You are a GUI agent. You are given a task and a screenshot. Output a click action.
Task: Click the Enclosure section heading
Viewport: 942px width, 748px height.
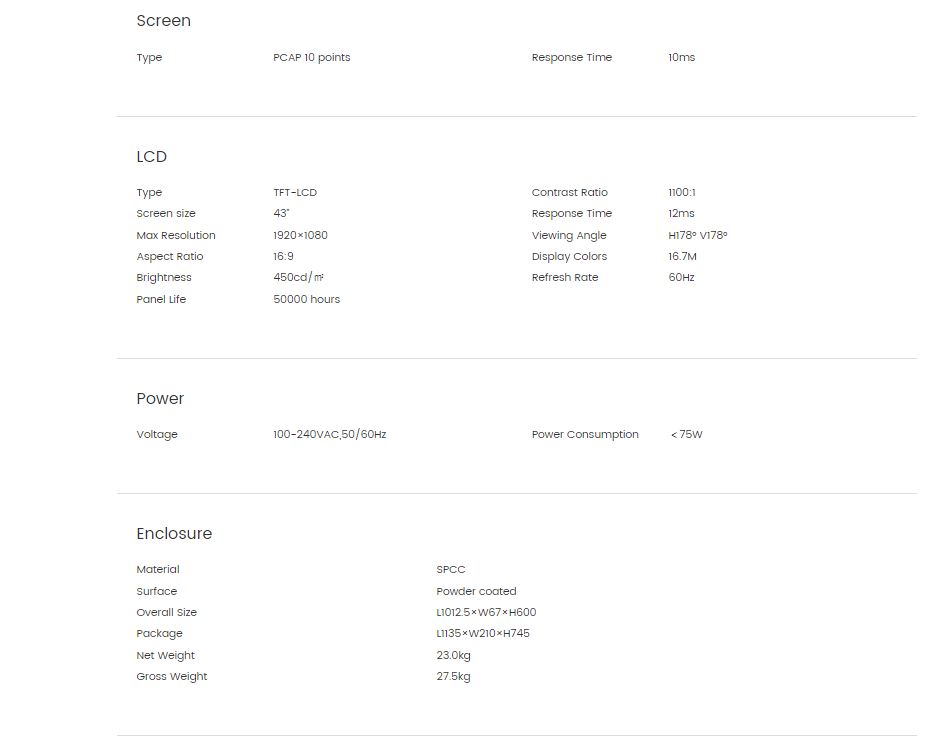[x=174, y=534]
